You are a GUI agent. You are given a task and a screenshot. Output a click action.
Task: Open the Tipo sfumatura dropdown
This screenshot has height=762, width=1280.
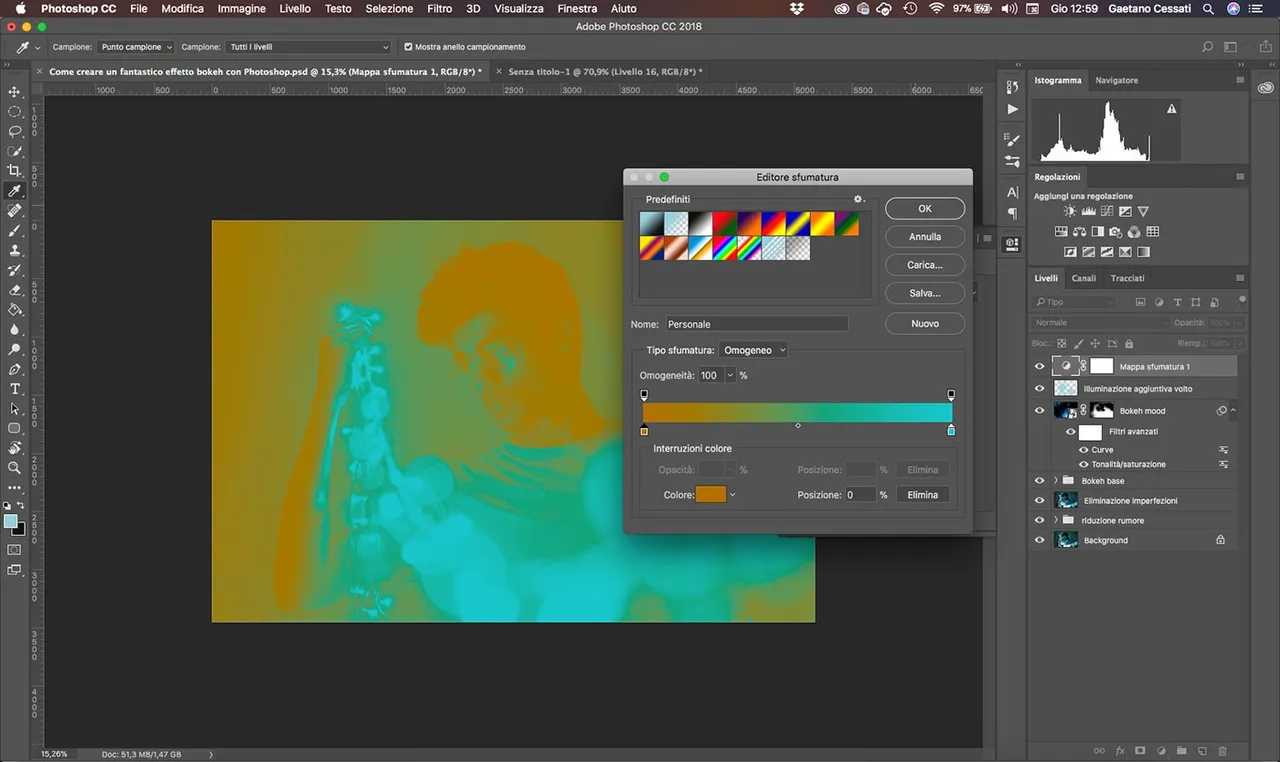coord(754,350)
